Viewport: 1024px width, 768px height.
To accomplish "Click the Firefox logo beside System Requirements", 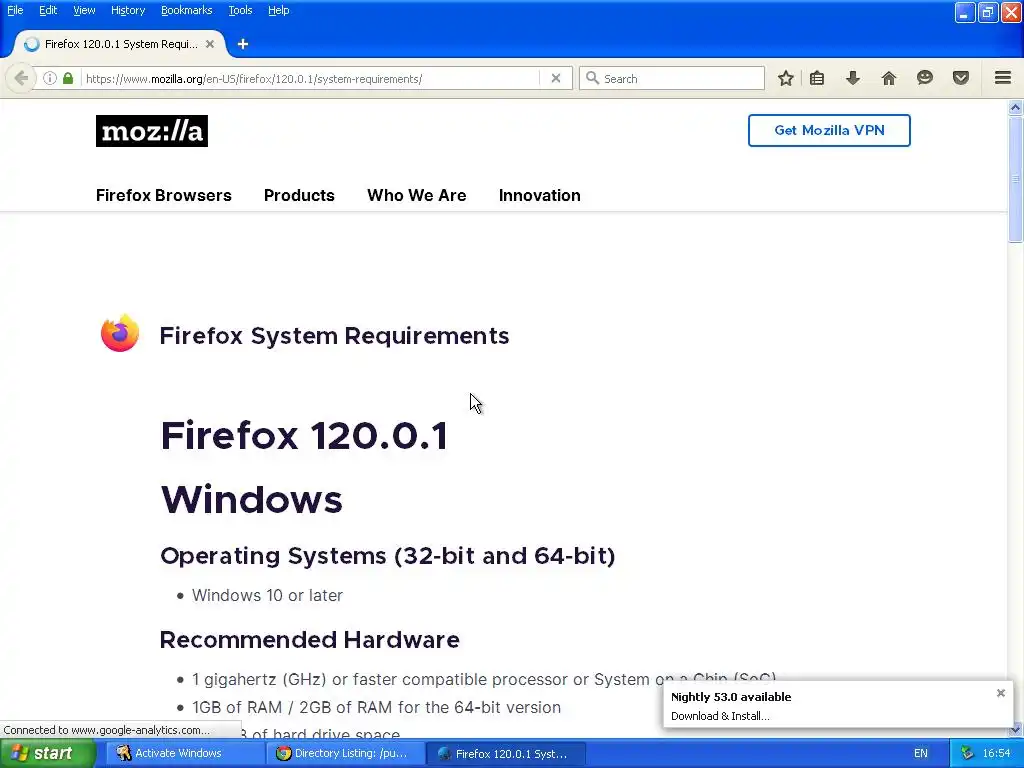I will tap(120, 333).
